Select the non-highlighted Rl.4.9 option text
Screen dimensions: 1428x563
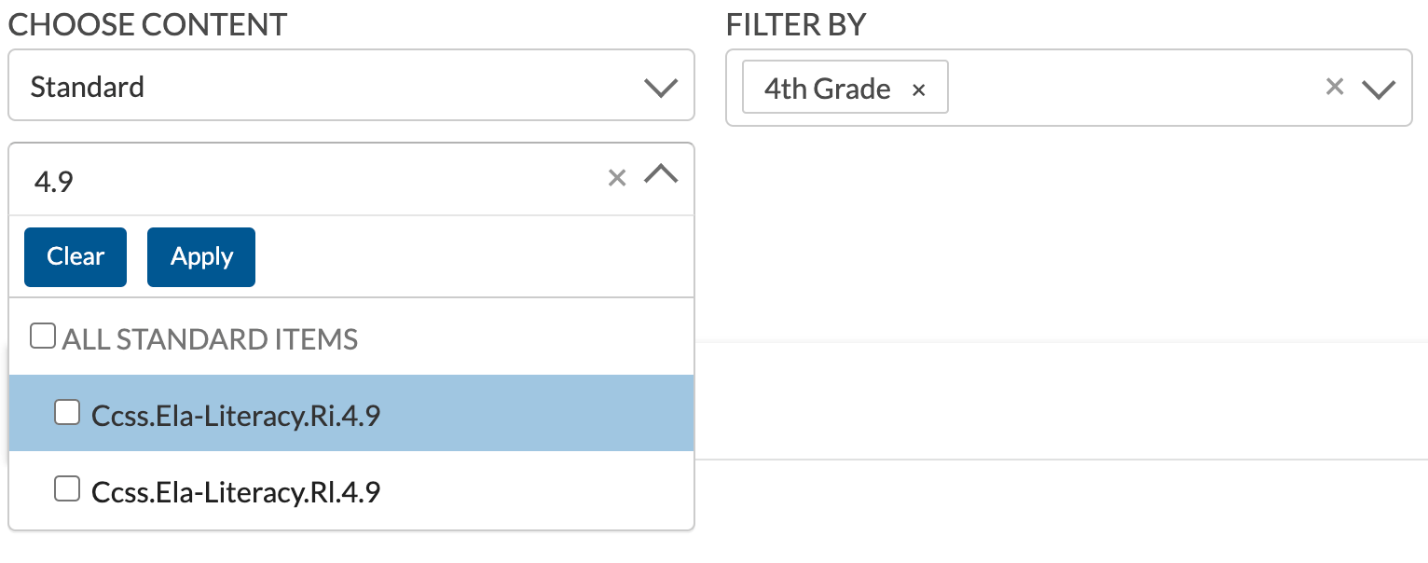(236, 492)
